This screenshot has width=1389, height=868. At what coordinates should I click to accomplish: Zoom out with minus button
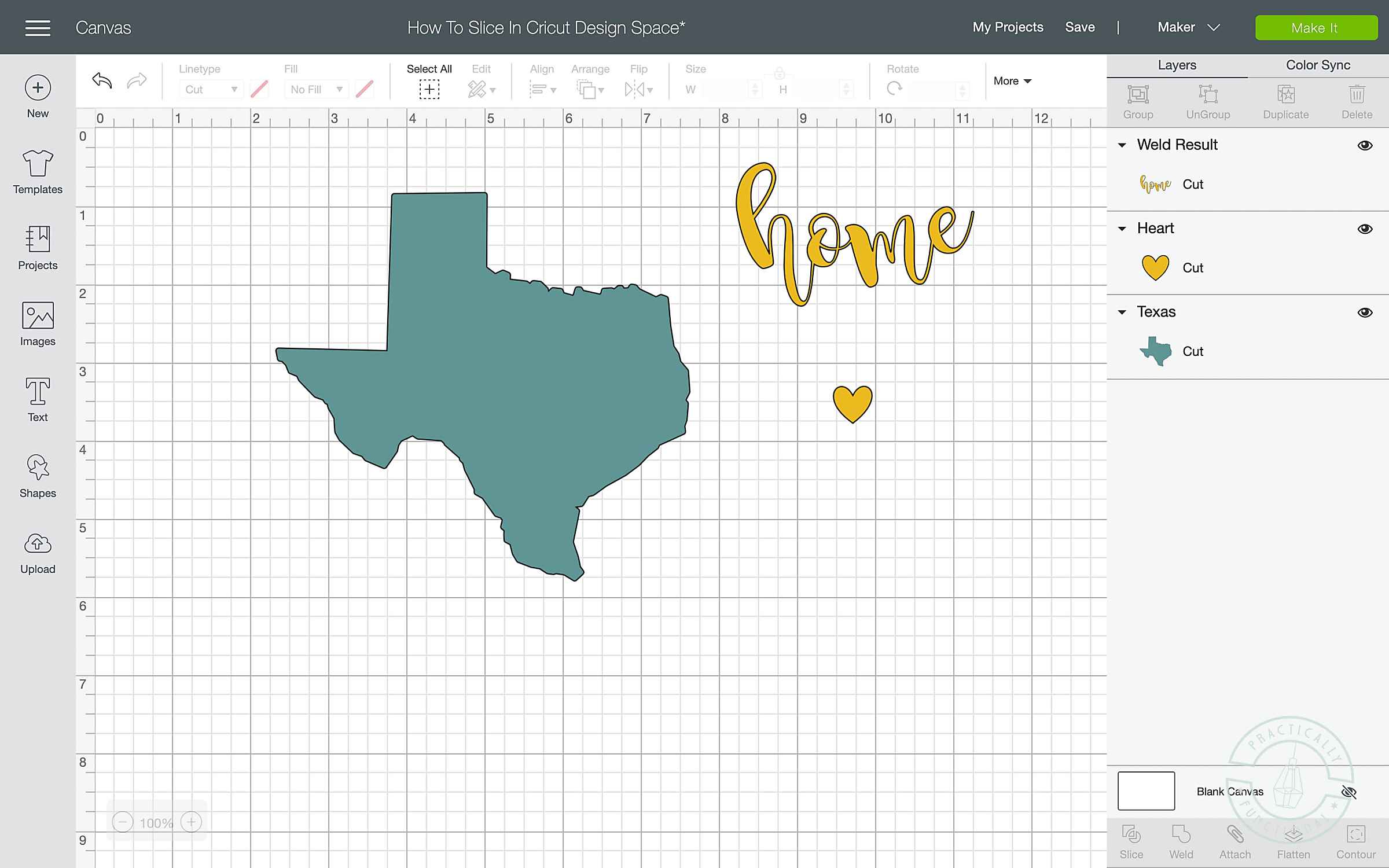[x=122, y=822]
